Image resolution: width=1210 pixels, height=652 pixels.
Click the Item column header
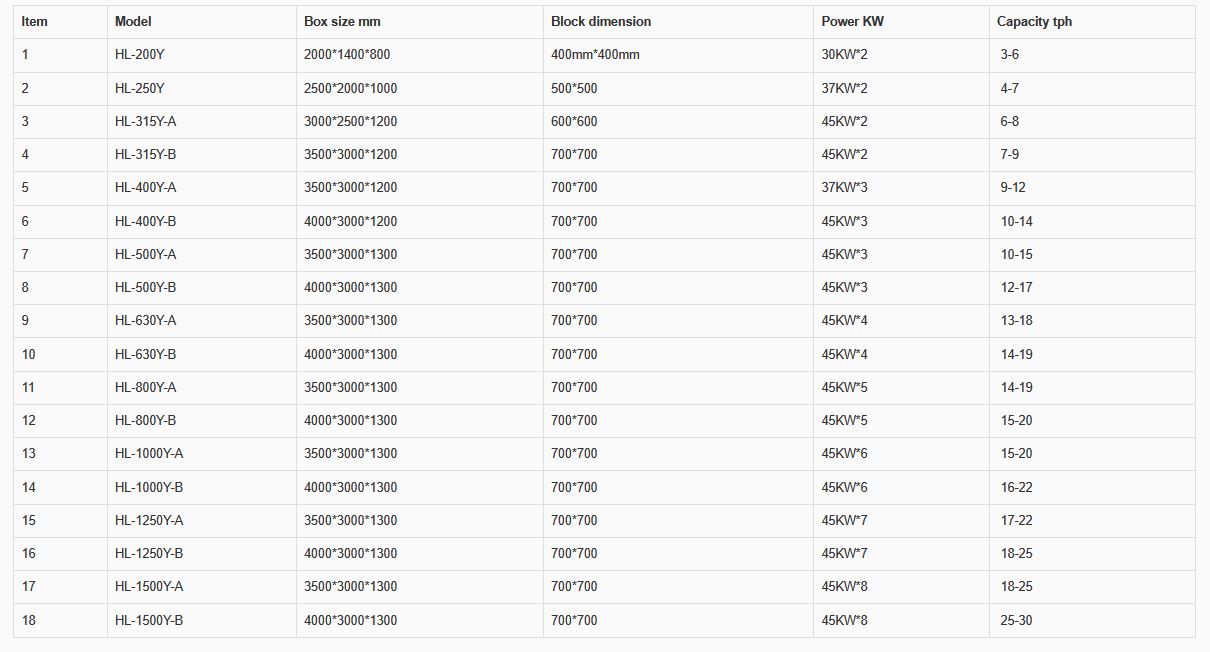coord(35,21)
